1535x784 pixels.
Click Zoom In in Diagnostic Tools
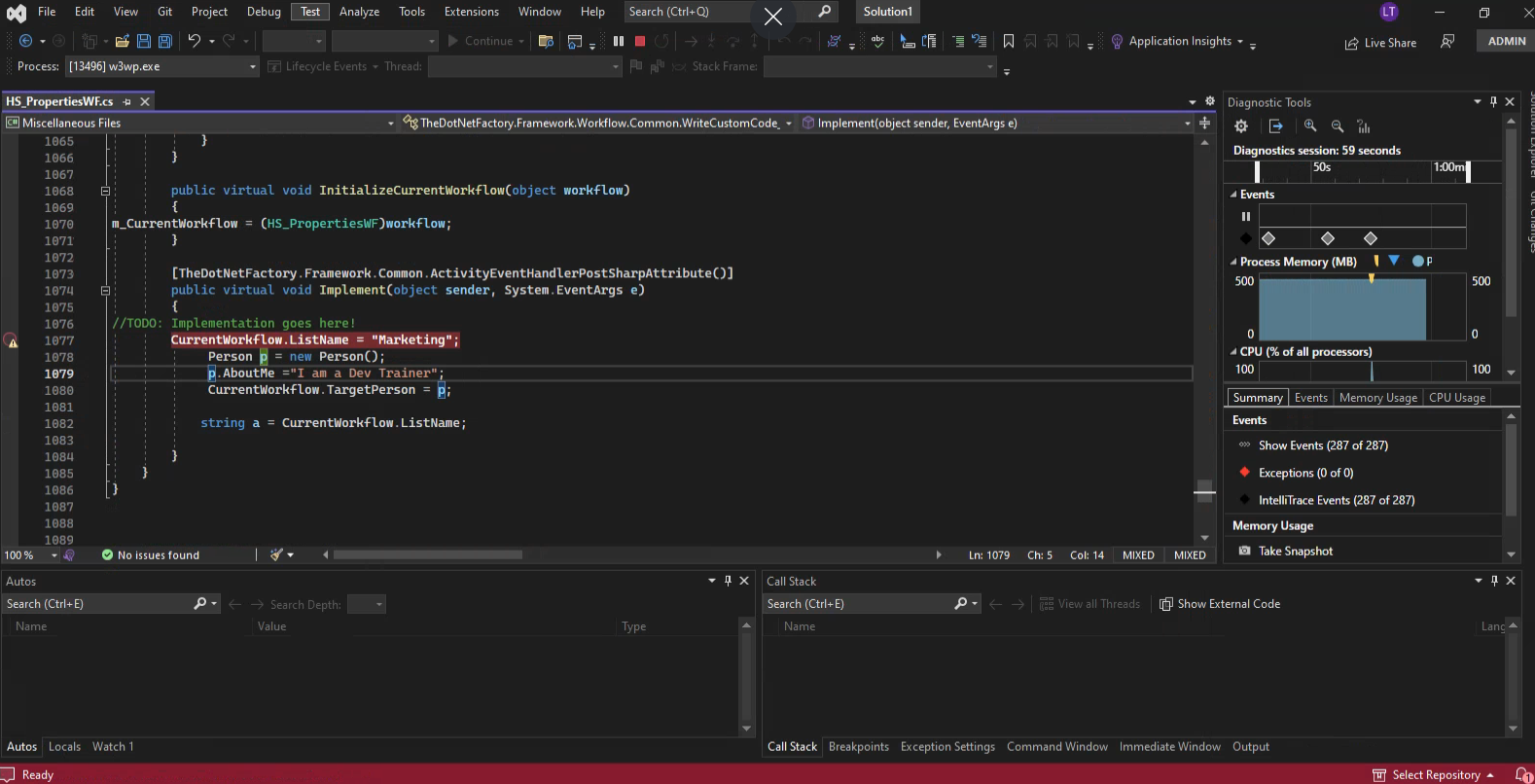point(1310,126)
